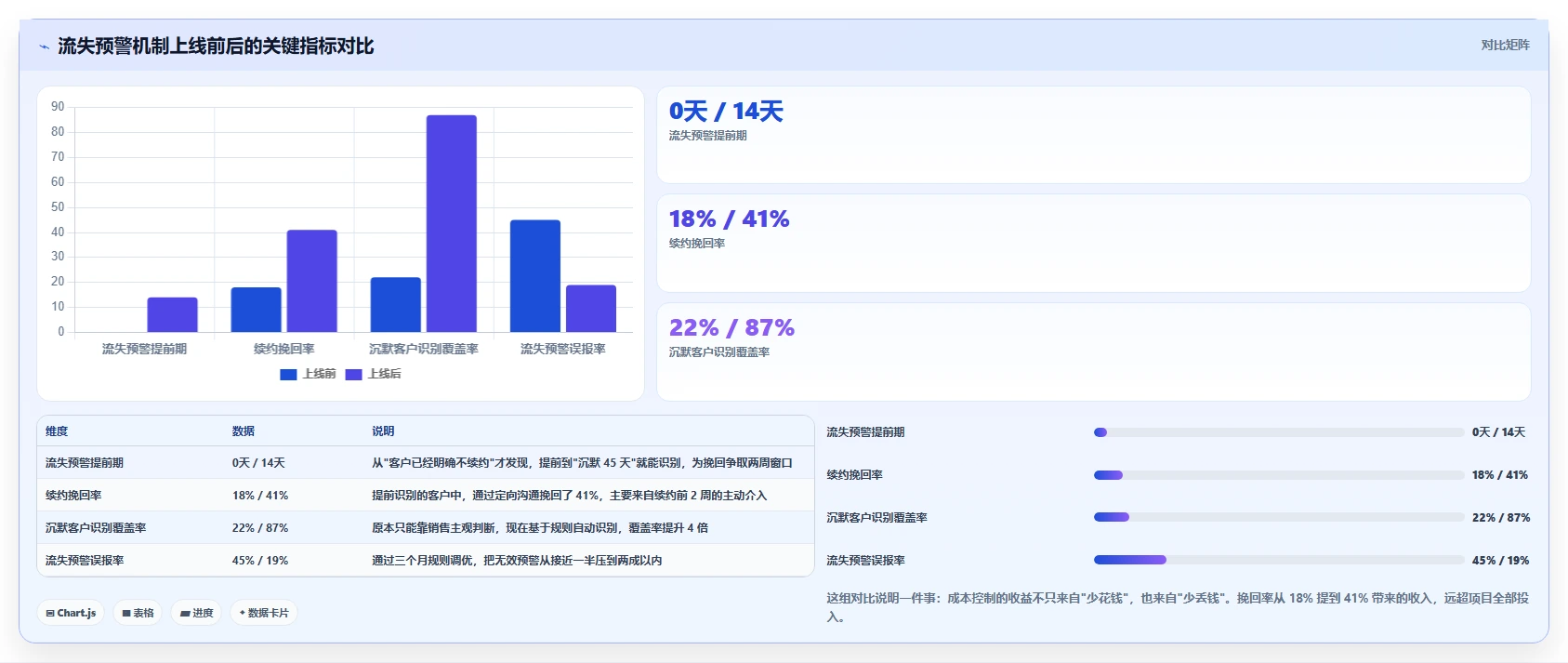Click the 18% / 41% progress value

[x=1499, y=475]
